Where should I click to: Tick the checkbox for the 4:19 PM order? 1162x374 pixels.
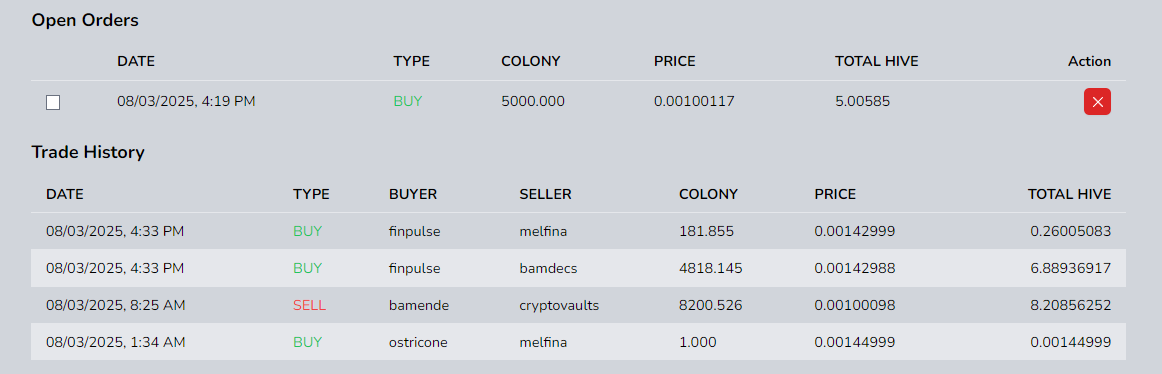pos(53,102)
